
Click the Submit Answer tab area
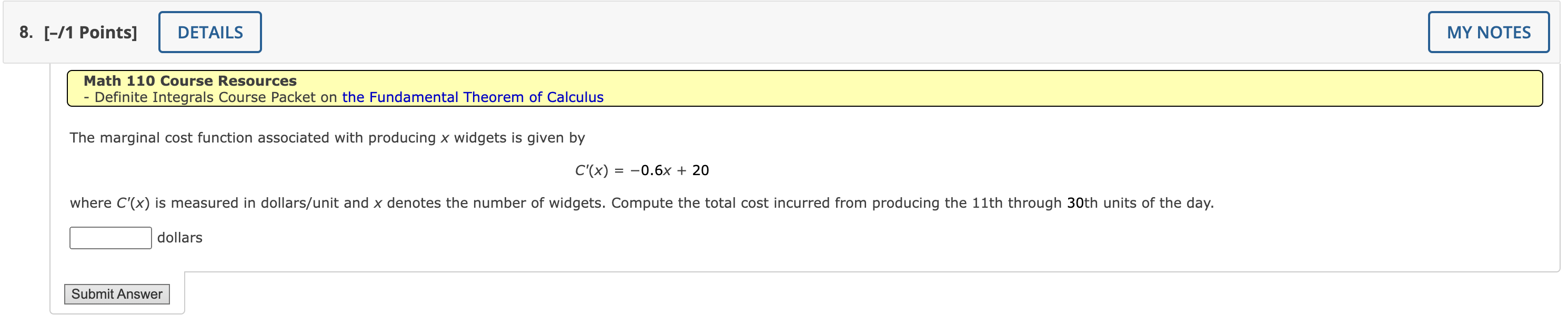117,294
